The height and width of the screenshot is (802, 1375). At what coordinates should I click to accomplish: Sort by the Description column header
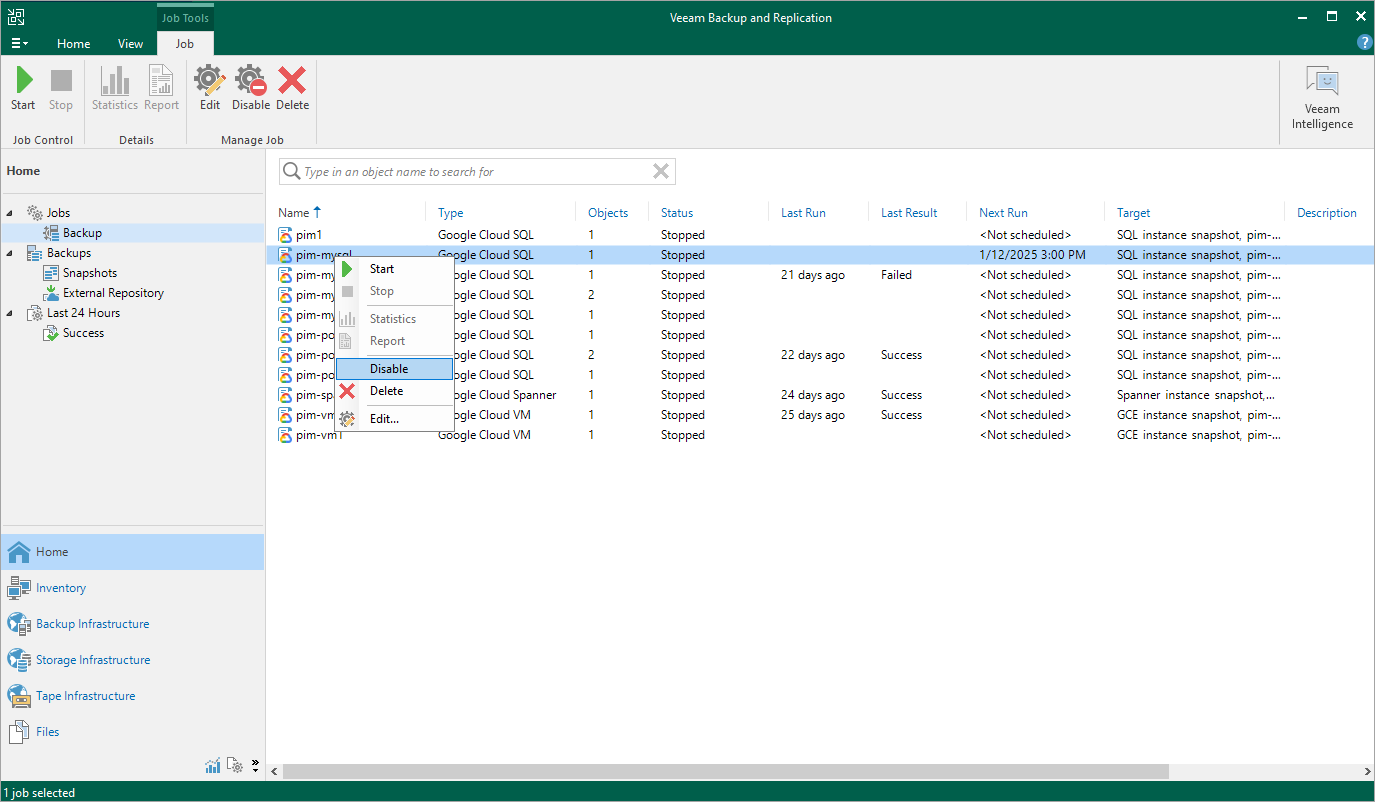coord(1327,213)
